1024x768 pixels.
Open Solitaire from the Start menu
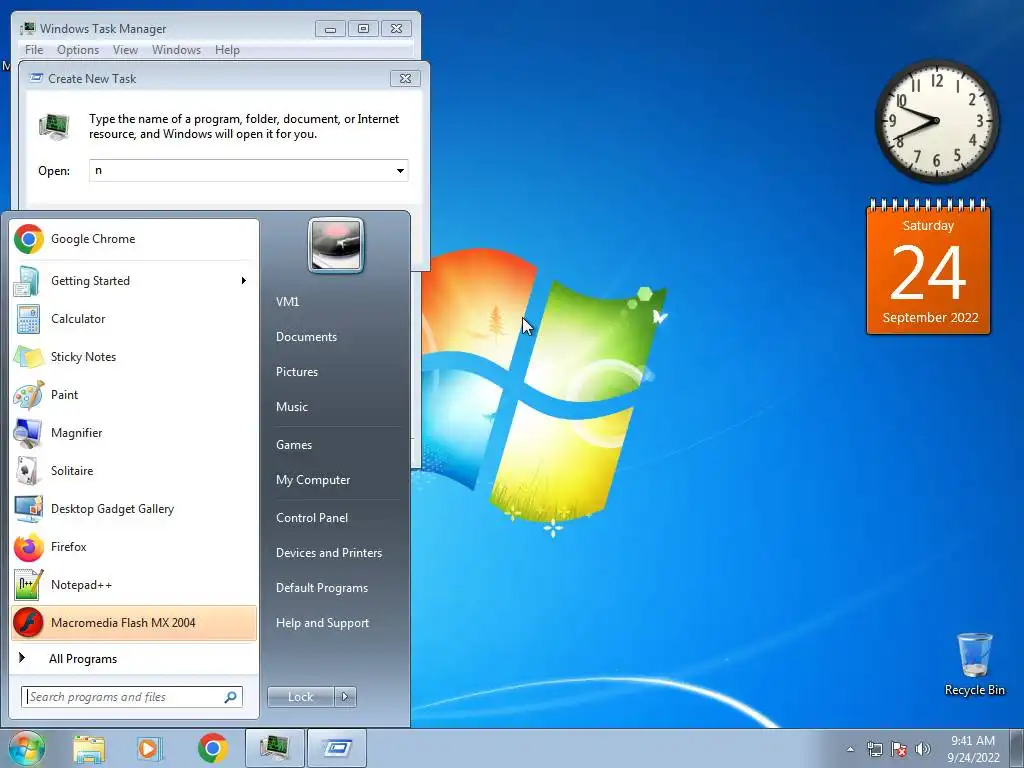click(134, 471)
